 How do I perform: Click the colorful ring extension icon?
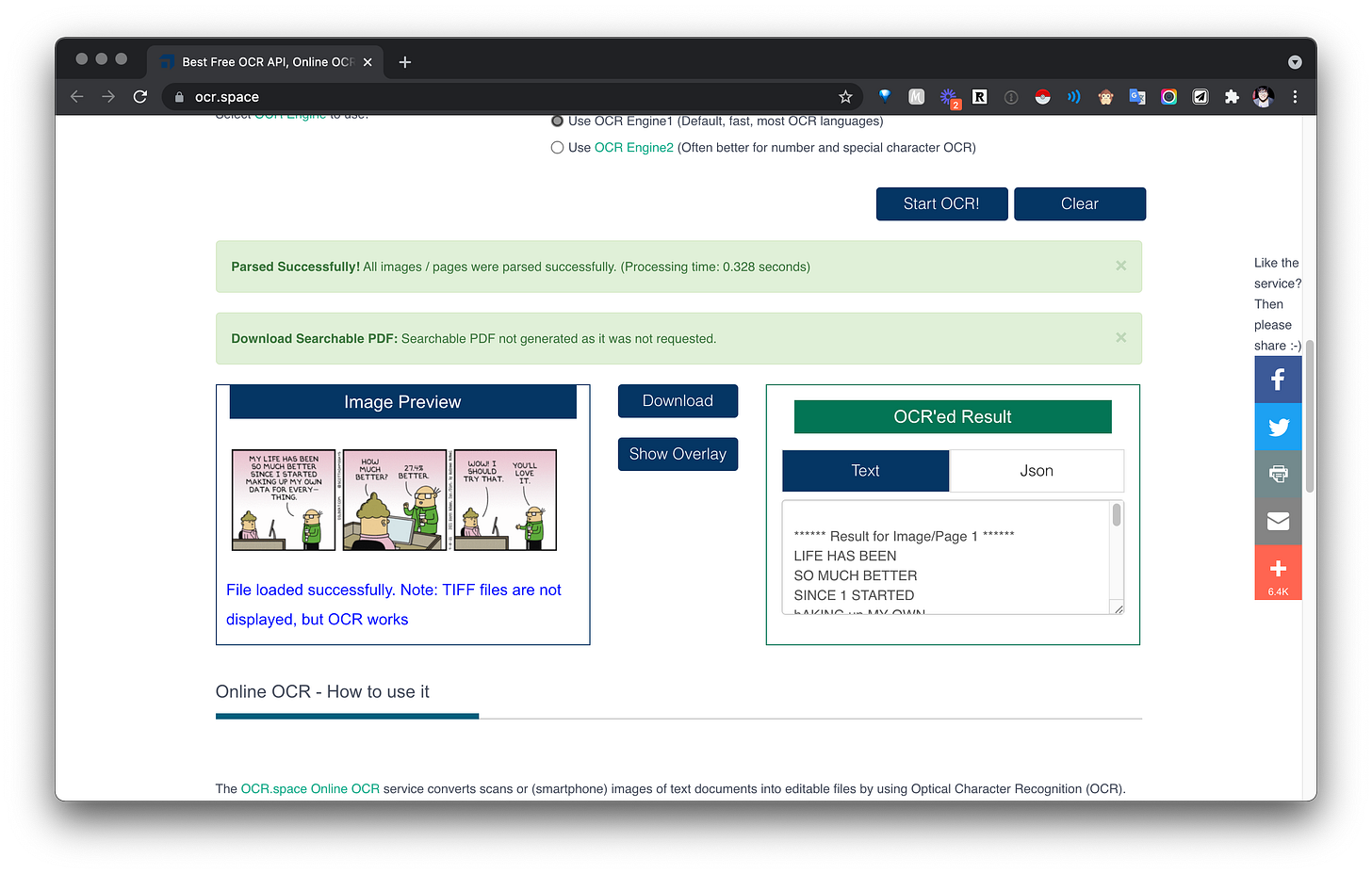1168,97
